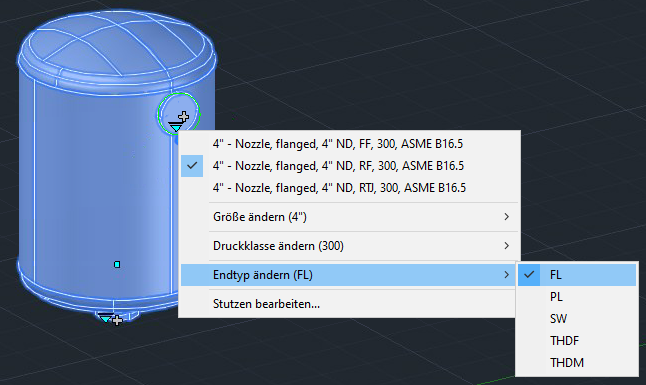Image resolution: width=646 pixels, height=385 pixels.
Task: Open the Größe ändern (4") submenu
Action: (x=350, y=217)
